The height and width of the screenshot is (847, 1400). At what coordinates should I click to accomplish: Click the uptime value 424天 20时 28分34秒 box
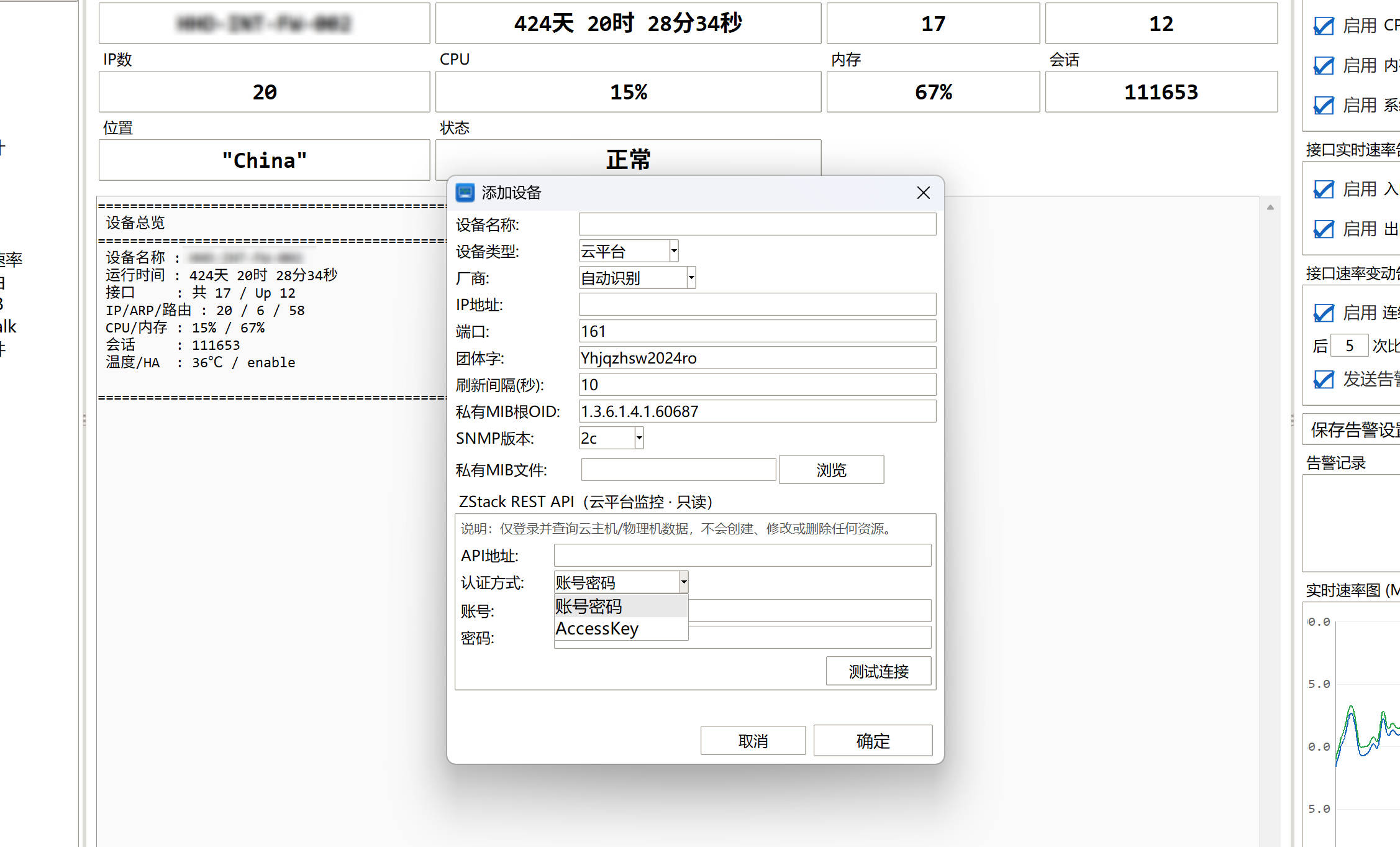628,23
